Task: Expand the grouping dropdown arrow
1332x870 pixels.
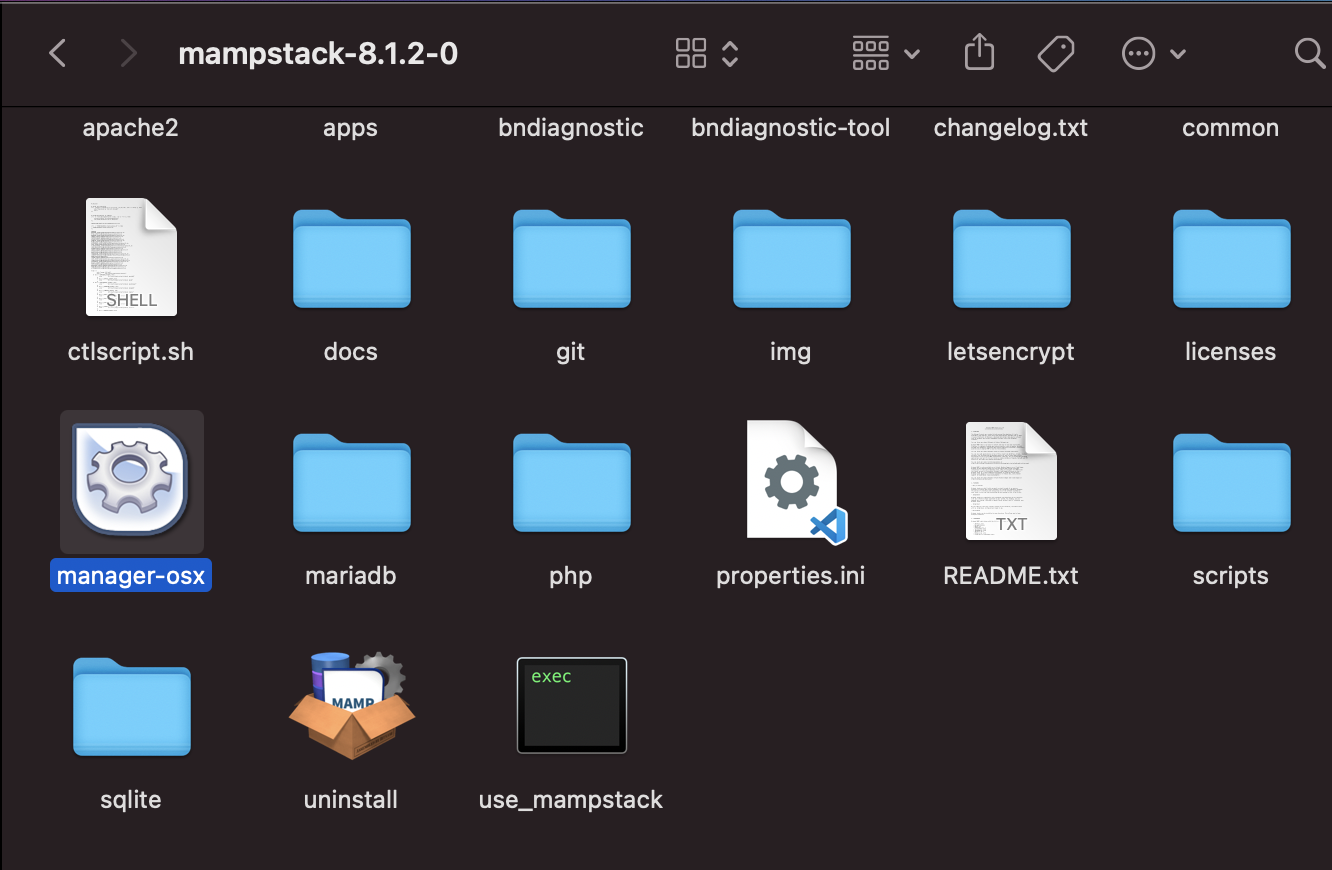Action: click(912, 54)
